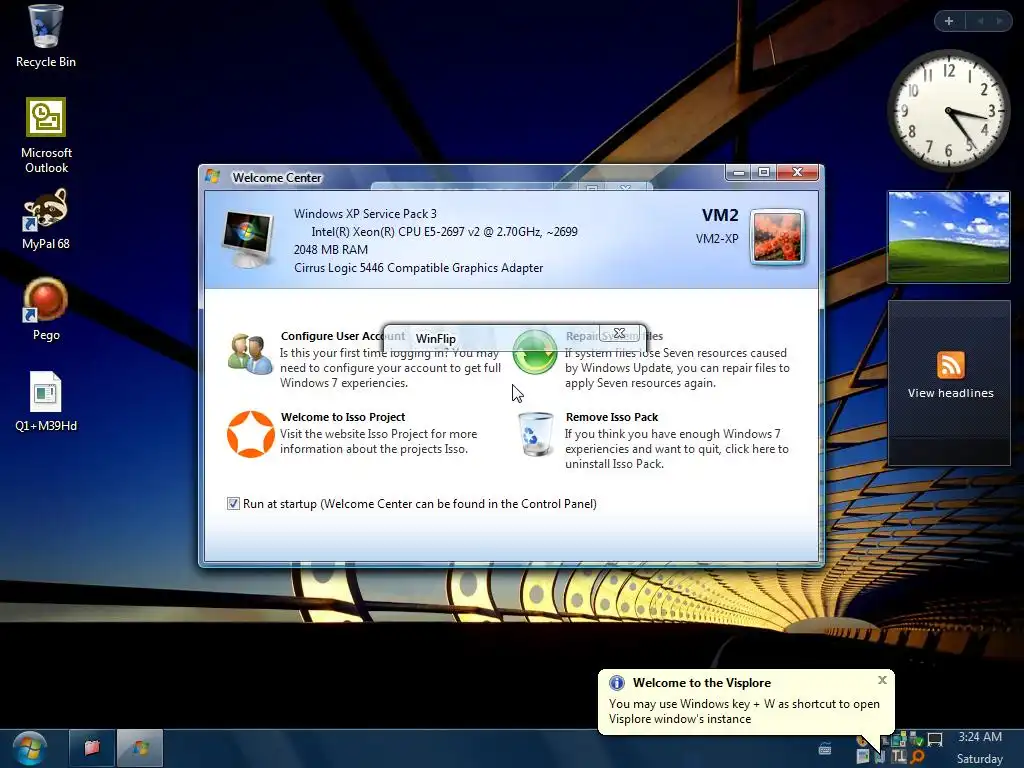Click the Remove Isso Pack recycle bin icon

[x=536, y=434]
